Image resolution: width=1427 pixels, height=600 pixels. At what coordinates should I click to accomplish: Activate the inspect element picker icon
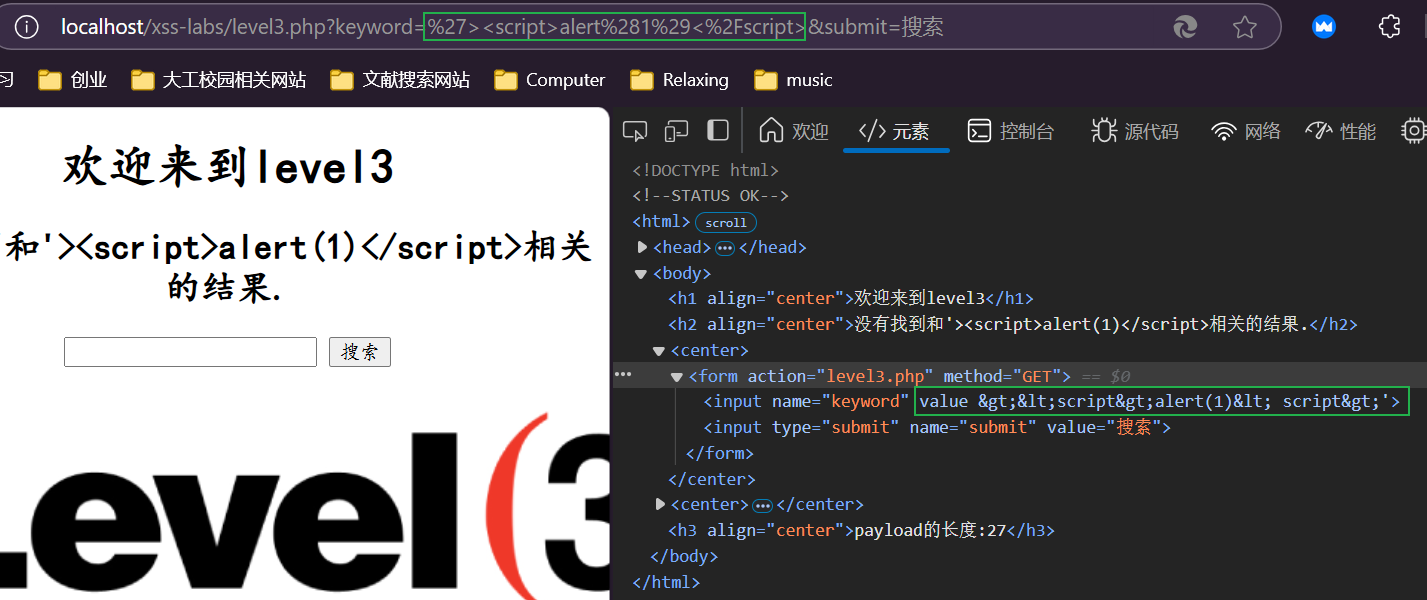click(635, 131)
